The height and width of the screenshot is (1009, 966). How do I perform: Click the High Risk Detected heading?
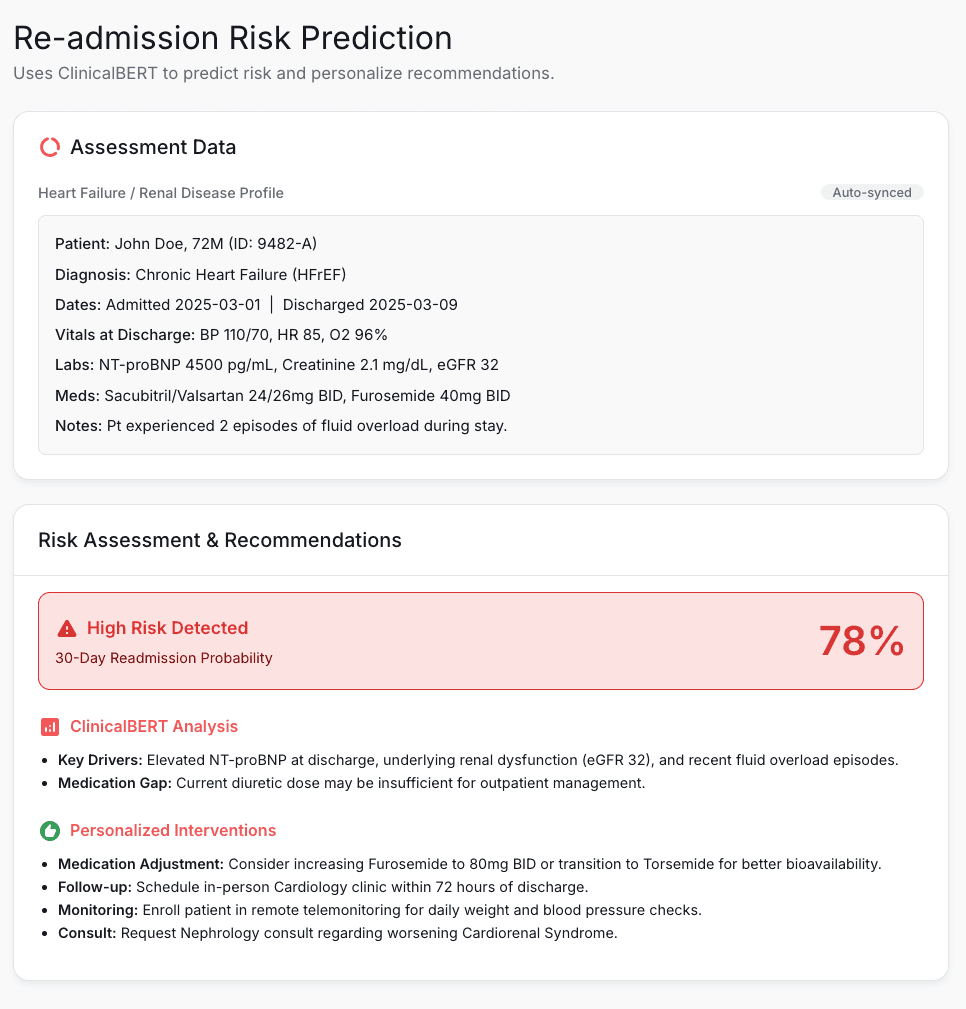[x=167, y=628]
